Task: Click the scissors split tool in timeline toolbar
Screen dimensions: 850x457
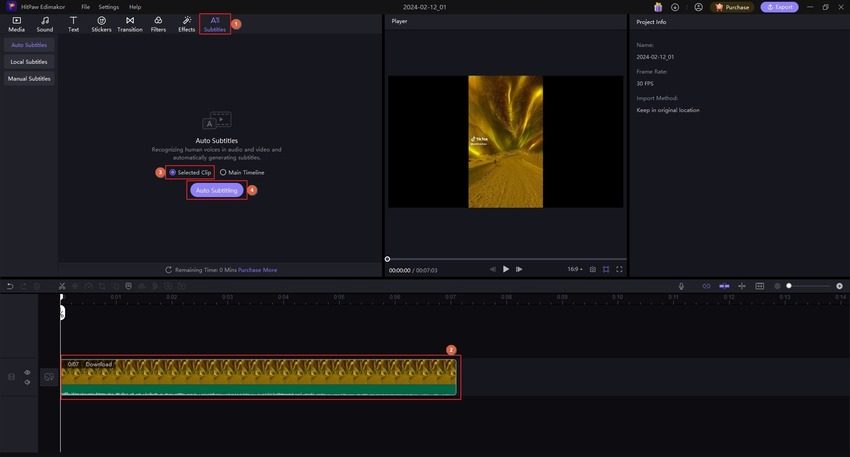Action: click(x=61, y=286)
